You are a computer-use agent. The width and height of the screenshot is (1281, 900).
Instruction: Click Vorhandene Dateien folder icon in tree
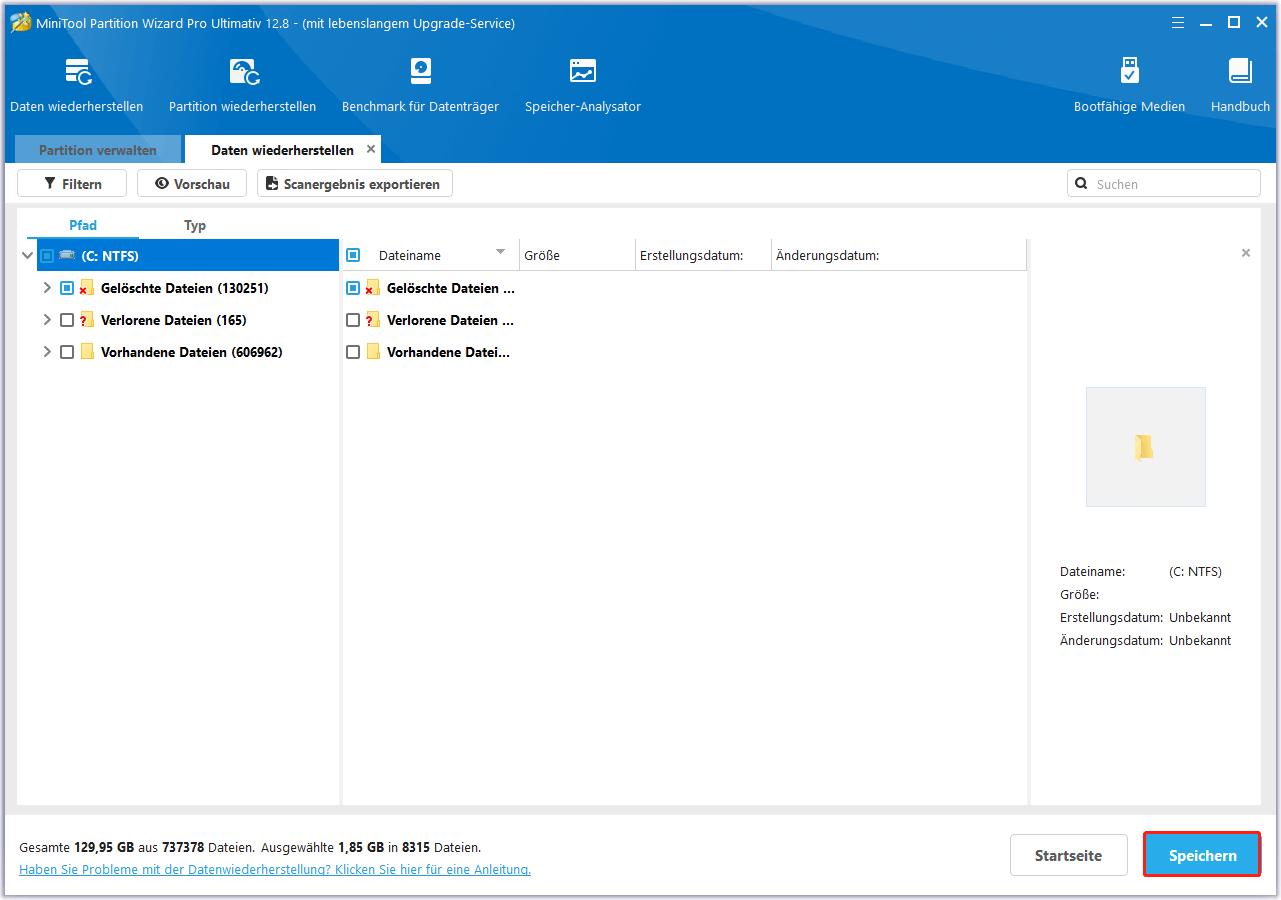(x=87, y=352)
